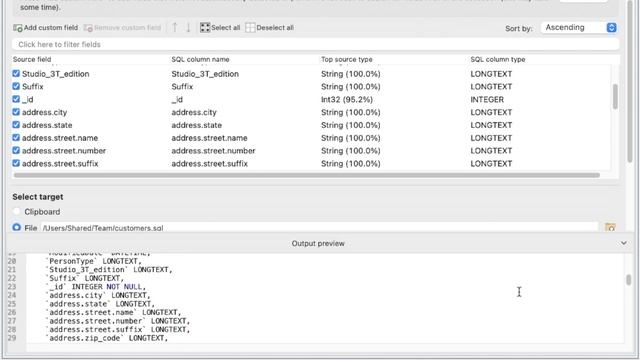
Task: Click the fields table vertical scrollbar
Action: click(x=615, y=97)
